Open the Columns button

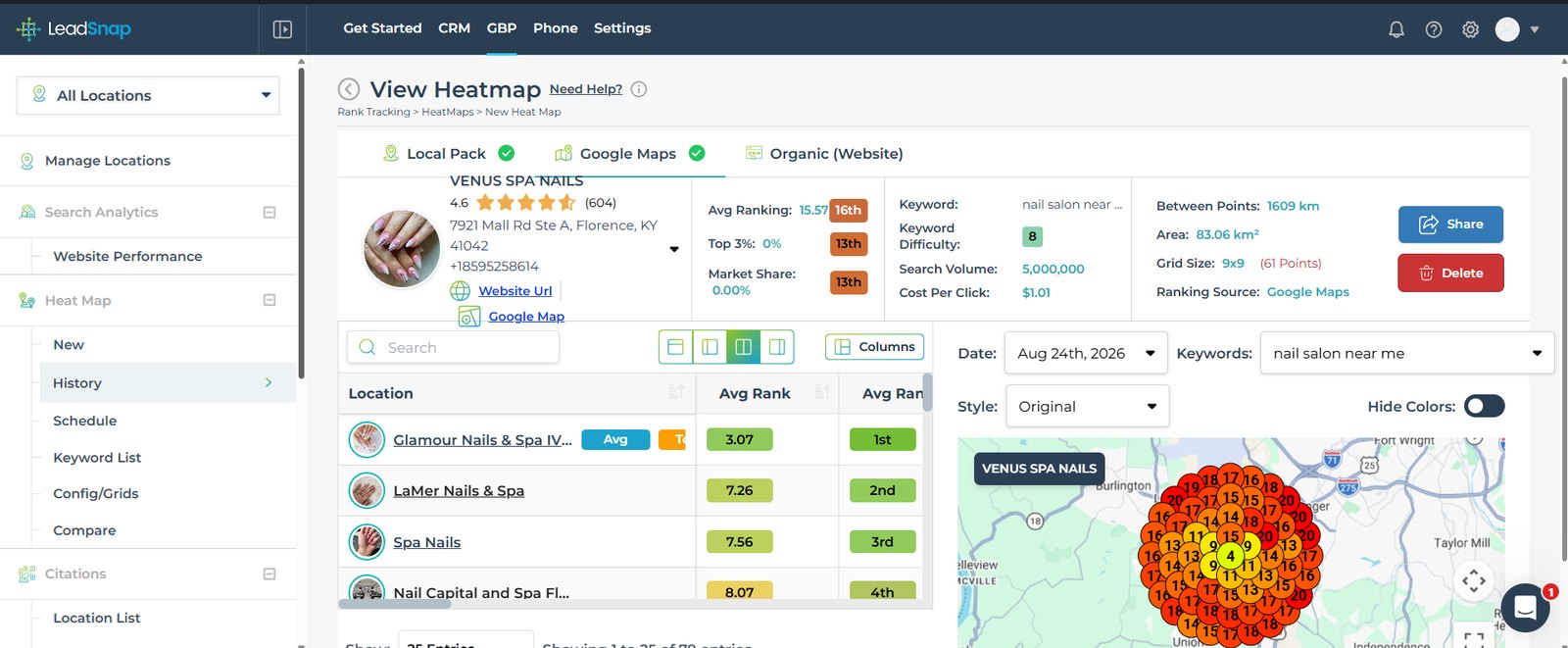875,347
